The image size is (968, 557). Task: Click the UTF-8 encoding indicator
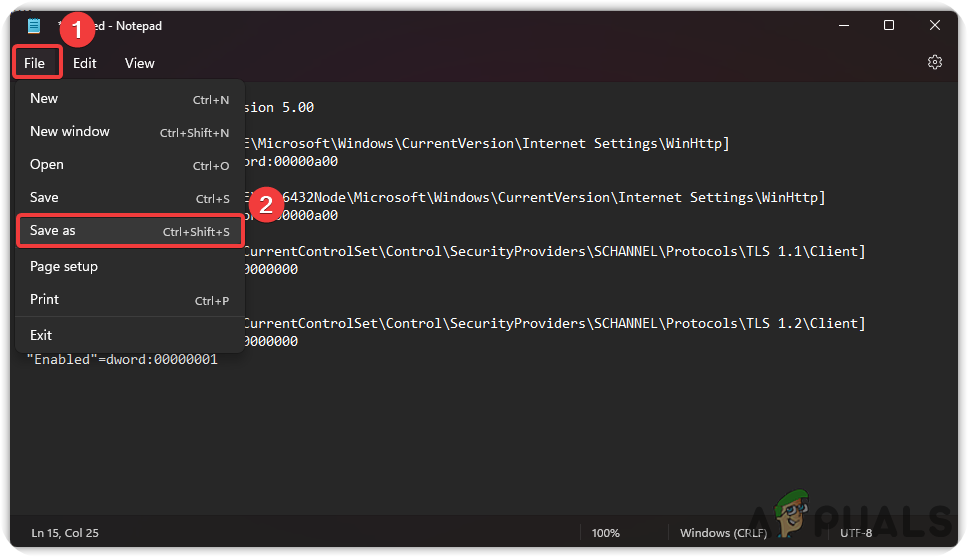[856, 533]
